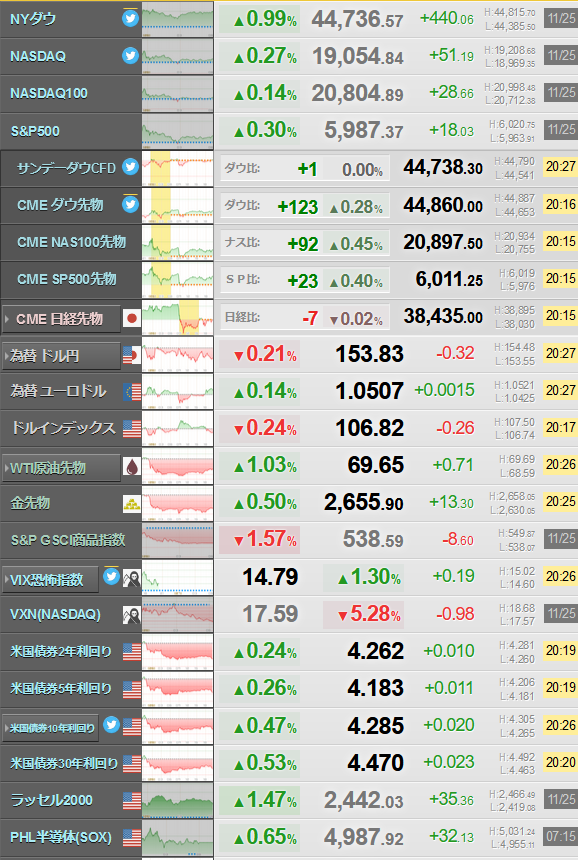Screen dimensions: 578x860
Task: Open the CME SP500先物 name link
Action: (x=67, y=279)
